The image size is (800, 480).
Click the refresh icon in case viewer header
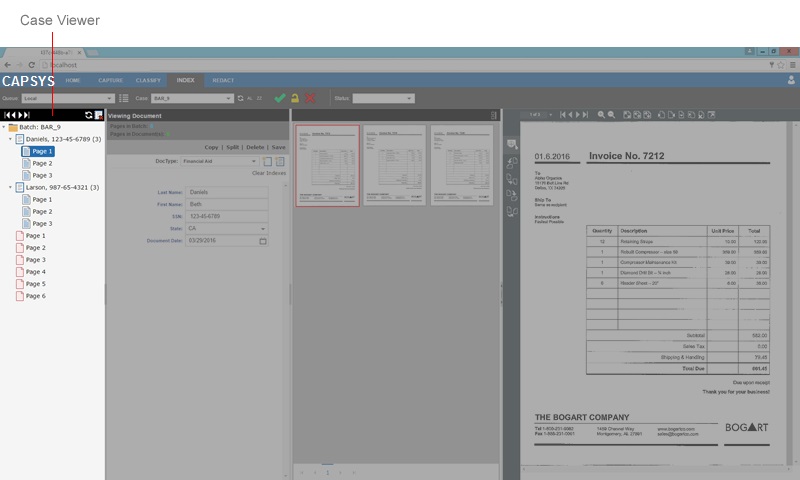[88, 116]
